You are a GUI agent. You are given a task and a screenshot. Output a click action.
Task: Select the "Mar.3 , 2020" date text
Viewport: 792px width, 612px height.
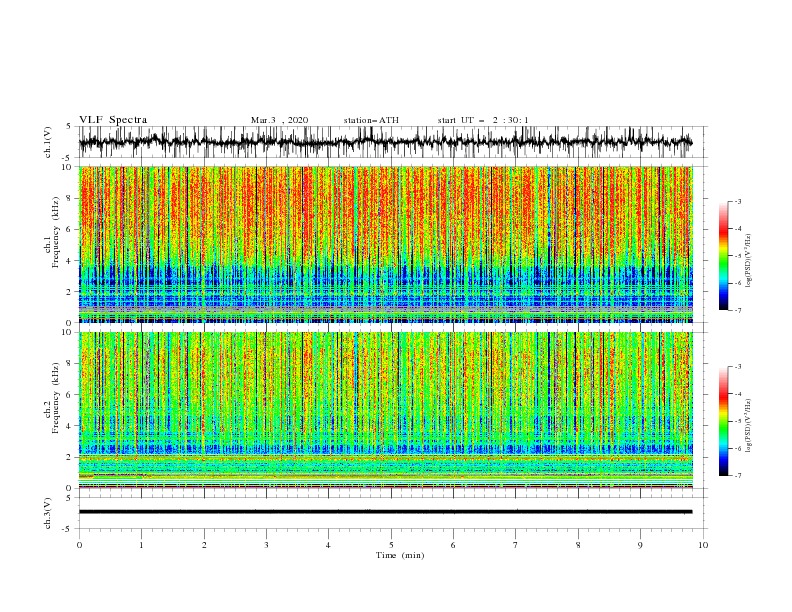279,120
